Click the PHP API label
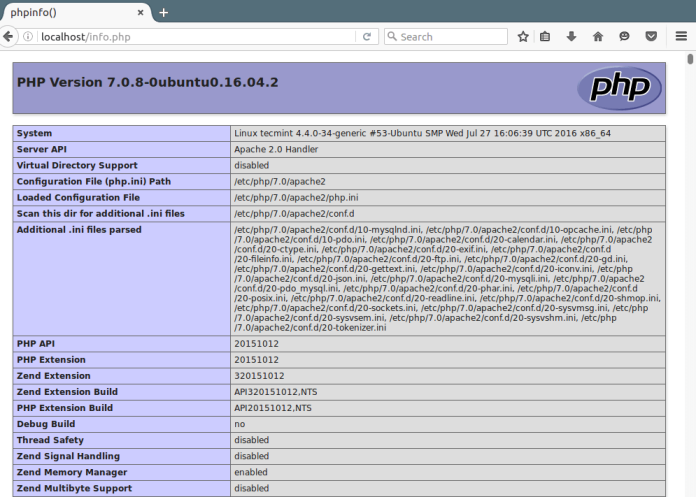696x497 pixels. coord(36,343)
